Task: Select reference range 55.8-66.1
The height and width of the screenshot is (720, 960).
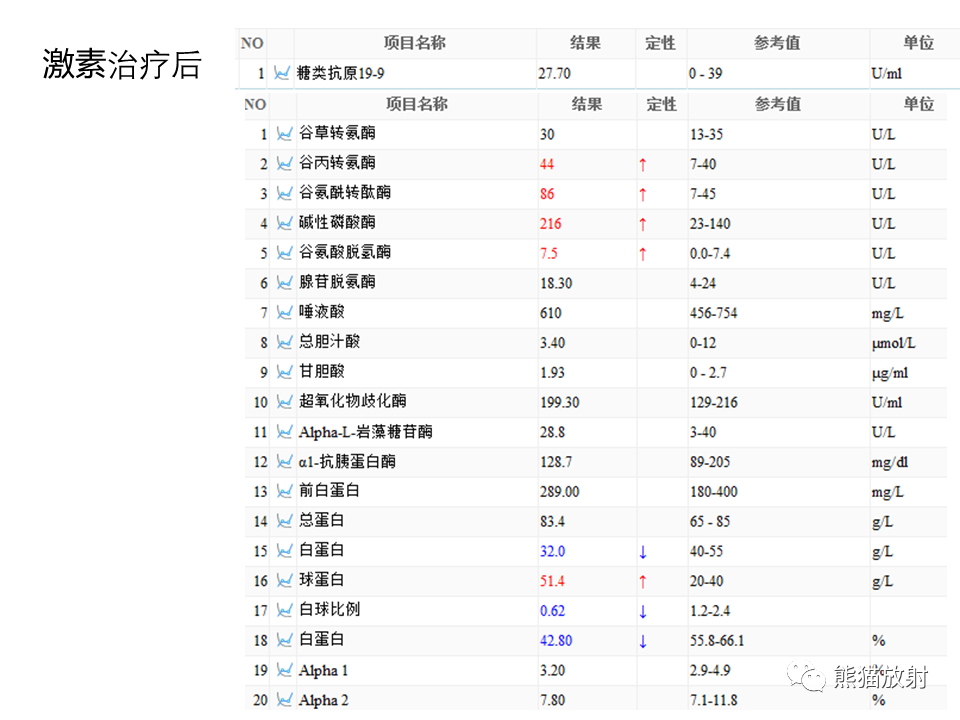Action: point(717,641)
